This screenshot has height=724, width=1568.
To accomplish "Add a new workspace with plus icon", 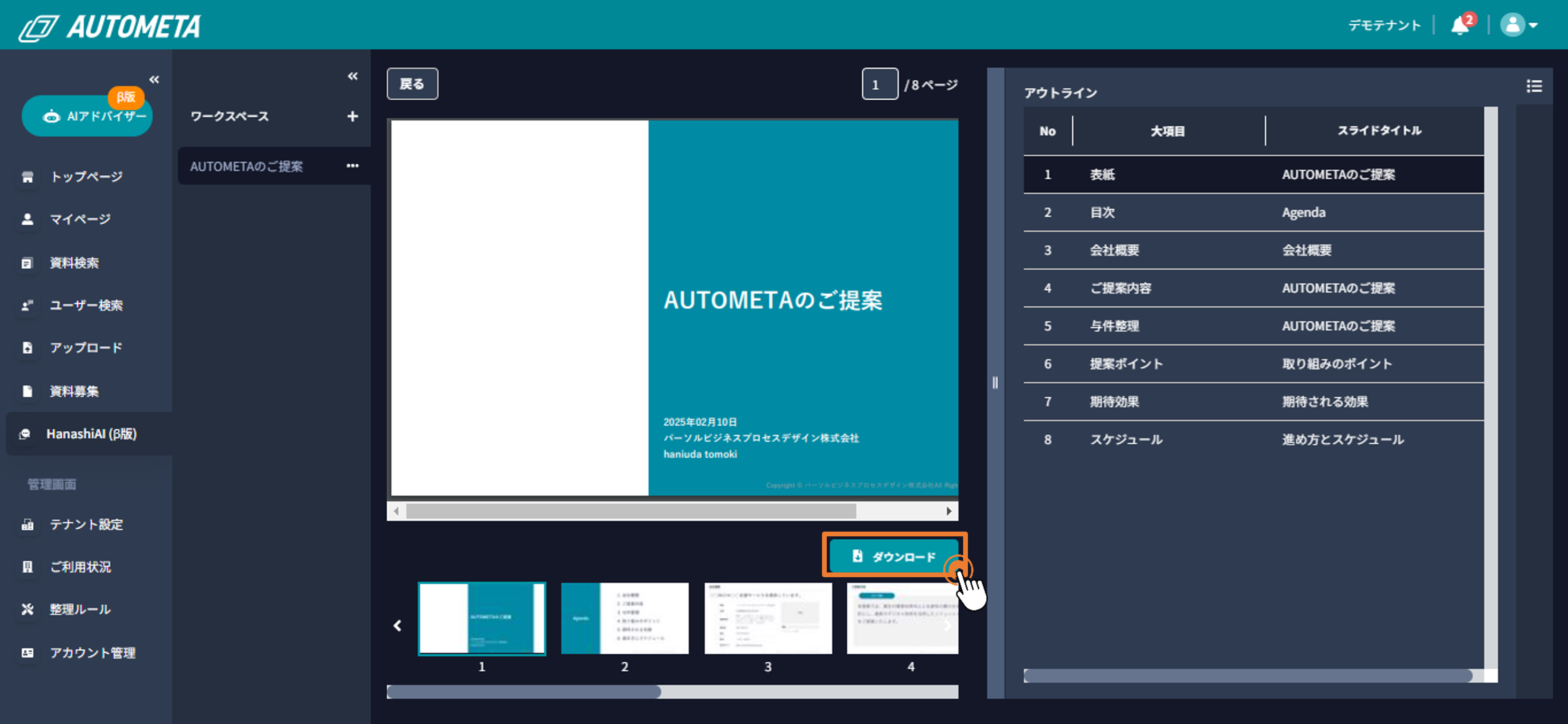I will (353, 116).
